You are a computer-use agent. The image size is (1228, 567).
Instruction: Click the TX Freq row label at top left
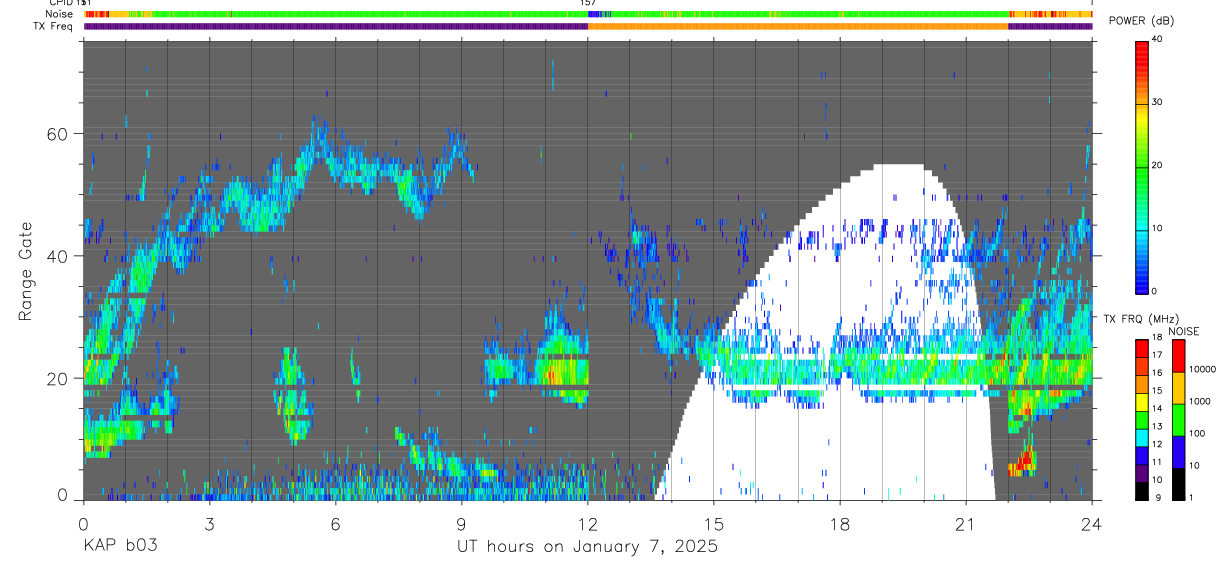pyautogui.click(x=52, y=26)
